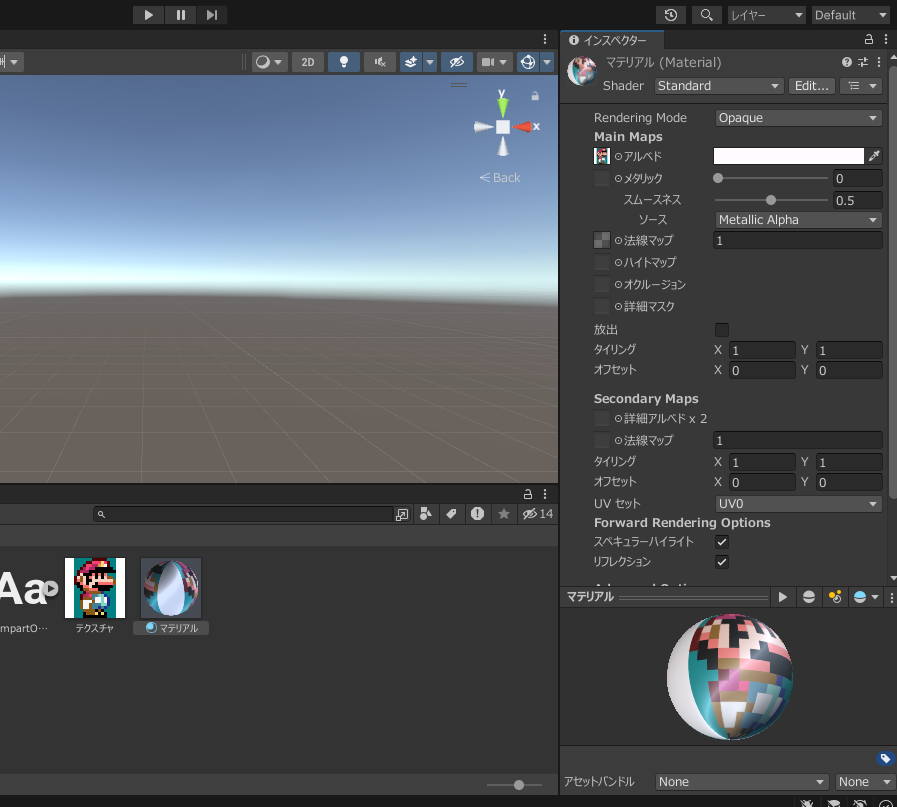Uncheck the スペキュラーハイライト checkbox
Viewport: 897px width, 807px height.
(721, 541)
